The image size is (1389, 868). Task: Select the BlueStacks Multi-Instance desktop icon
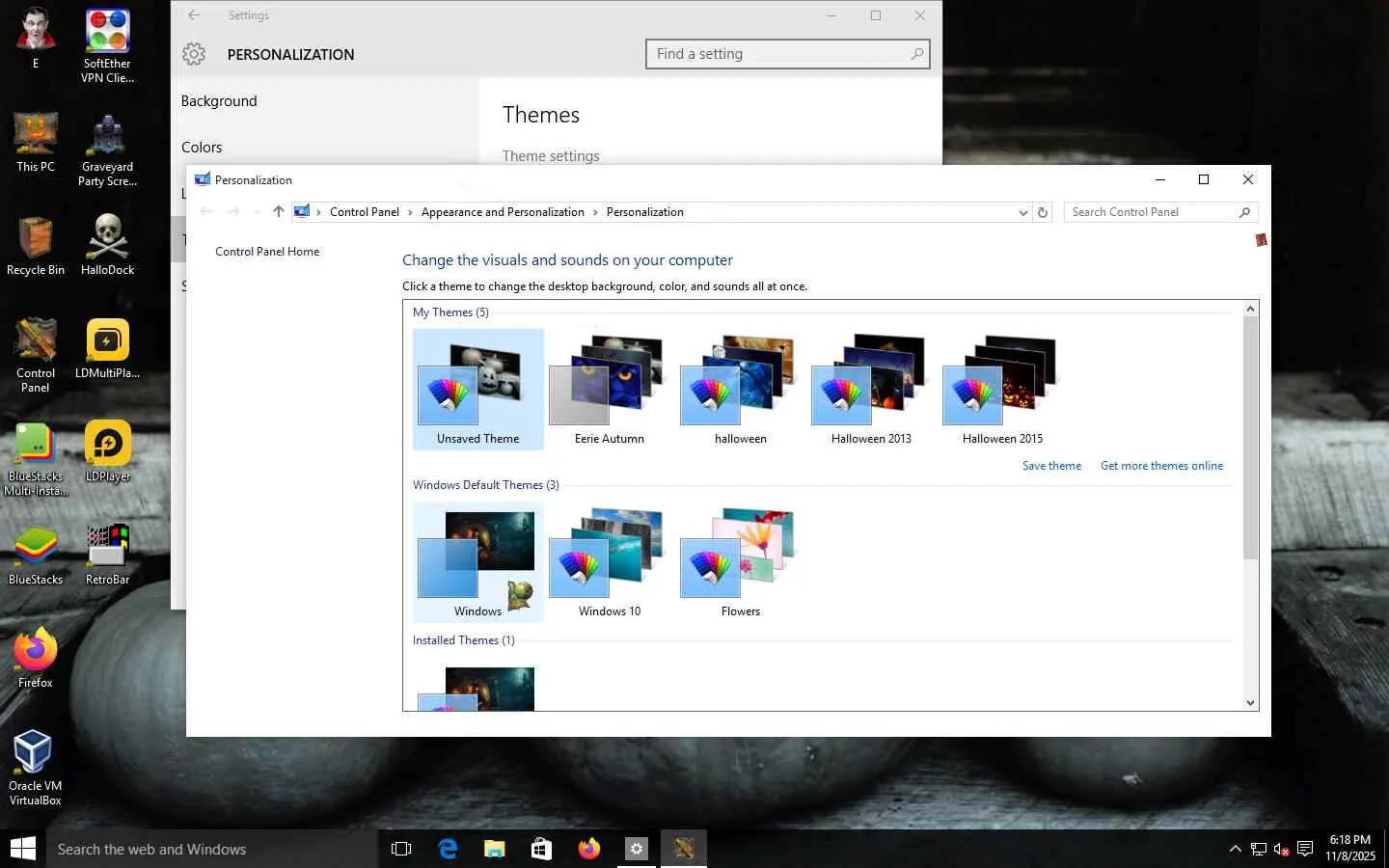[x=36, y=459]
